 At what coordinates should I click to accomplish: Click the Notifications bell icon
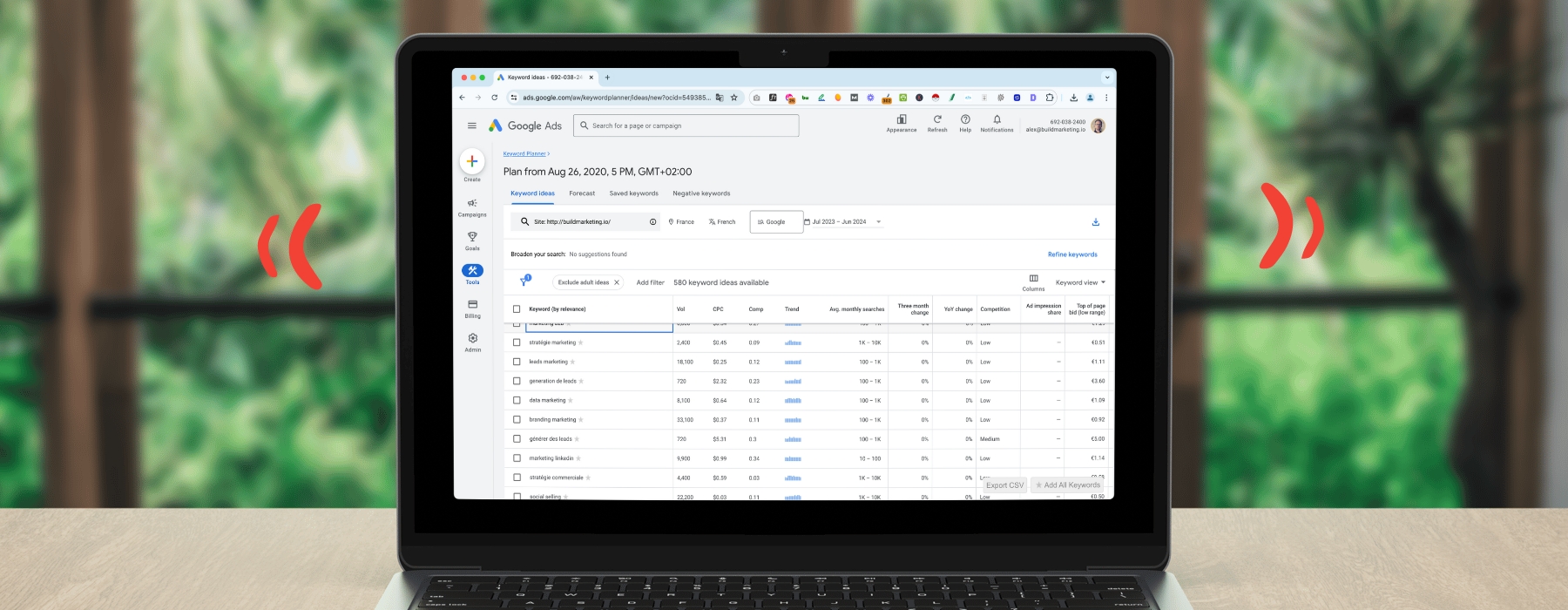(997, 122)
